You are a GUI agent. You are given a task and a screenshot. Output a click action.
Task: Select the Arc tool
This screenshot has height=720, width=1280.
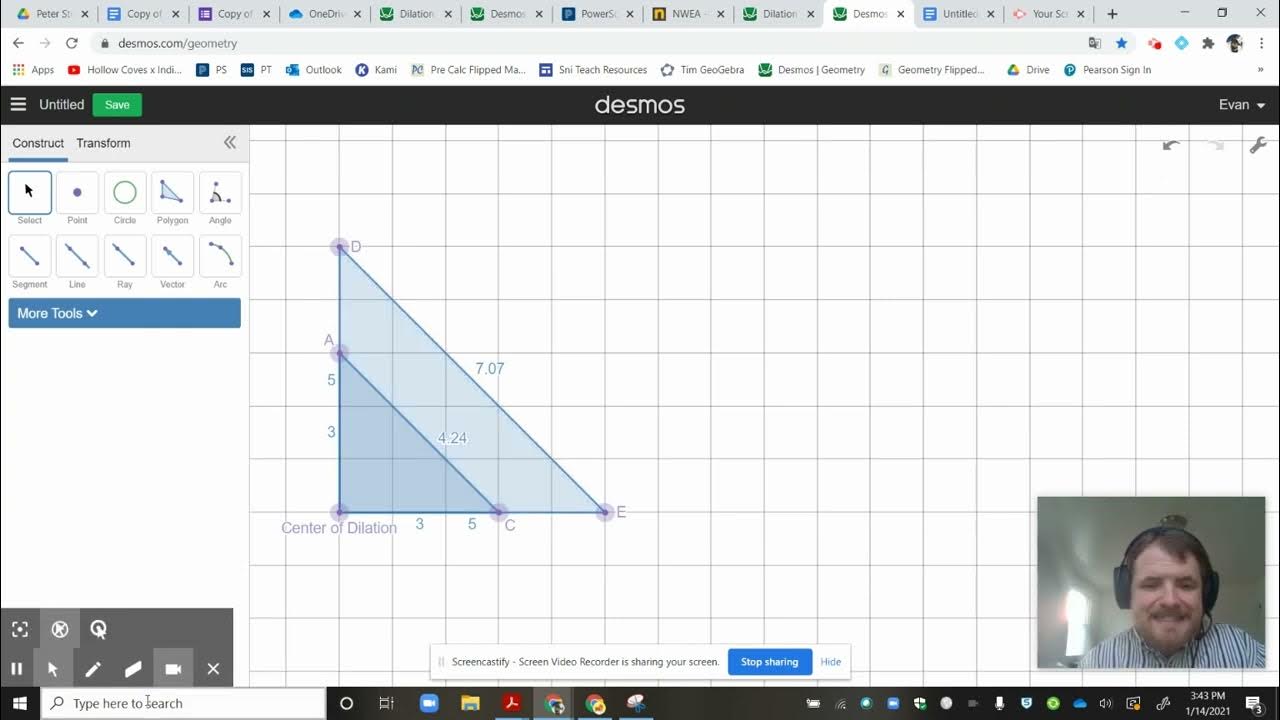tap(220, 257)
